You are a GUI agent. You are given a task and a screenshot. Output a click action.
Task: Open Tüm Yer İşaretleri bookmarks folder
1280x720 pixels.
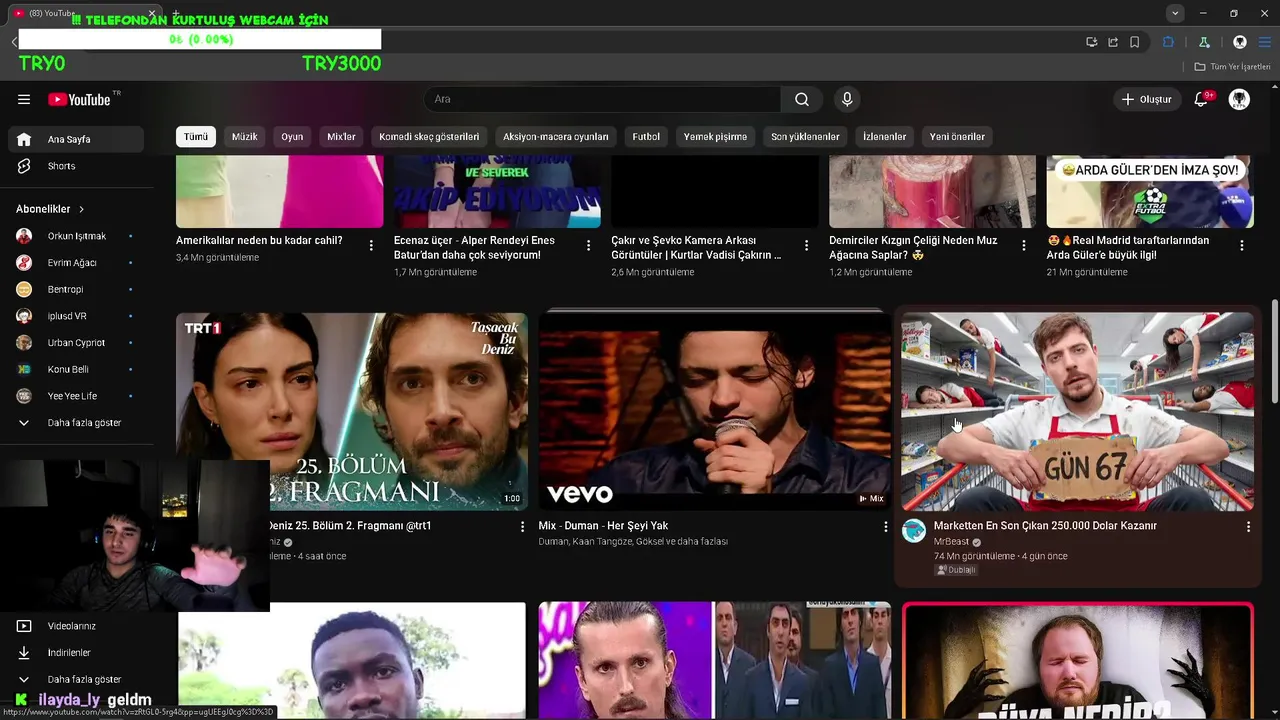click(1232, 67)
